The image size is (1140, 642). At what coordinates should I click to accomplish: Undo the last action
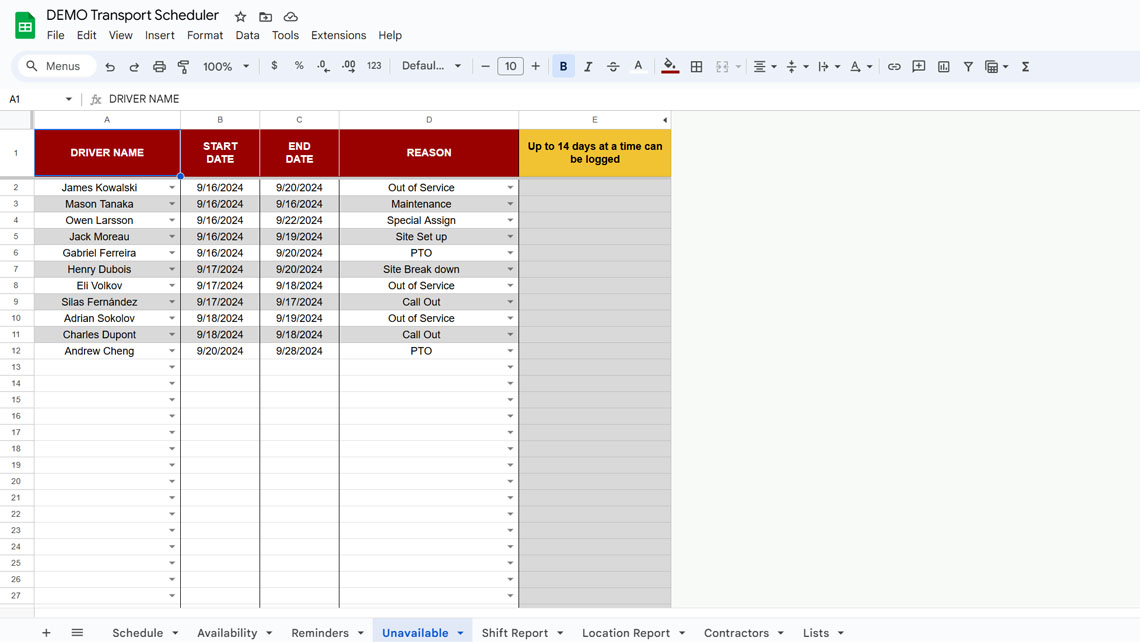click(x=110, y=67)
